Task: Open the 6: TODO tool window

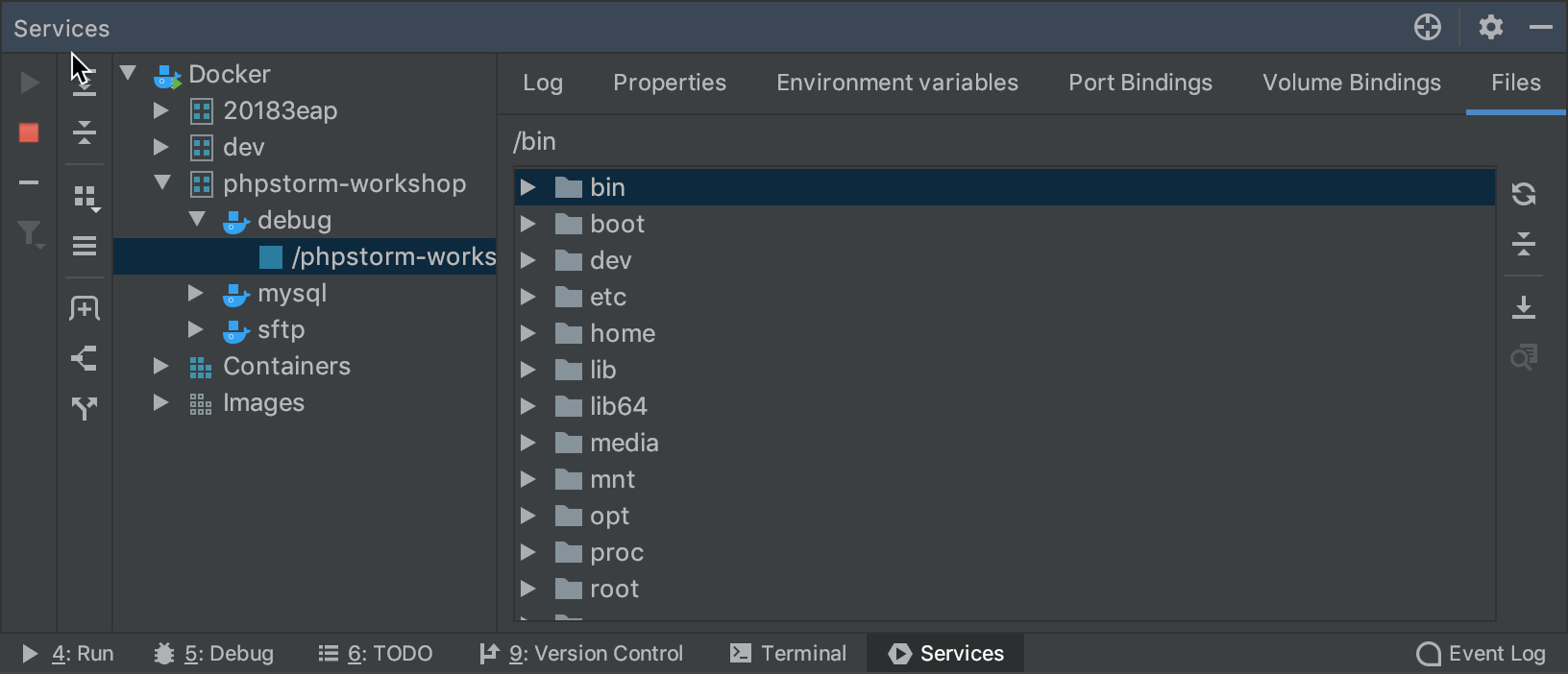Action: 376,654
